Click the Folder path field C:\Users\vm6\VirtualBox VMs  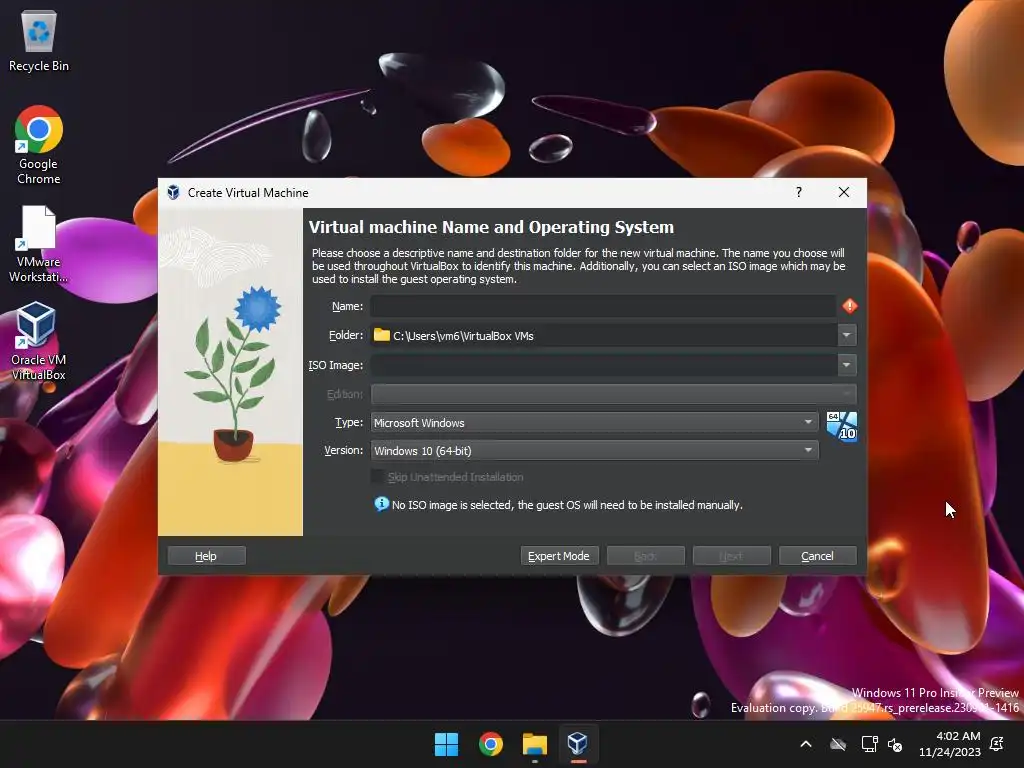pyautogui.click(x=603, y=335)
